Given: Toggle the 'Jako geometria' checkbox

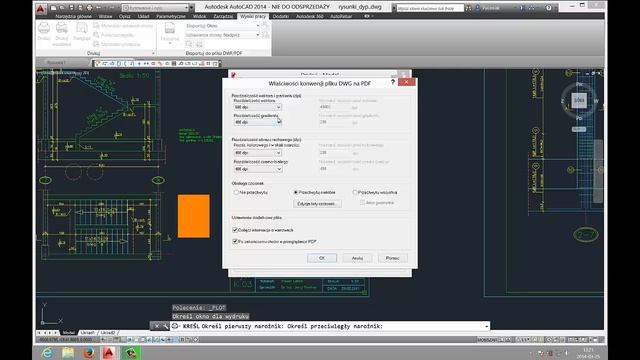Looking at the screenshot, I should coord(362,202).
